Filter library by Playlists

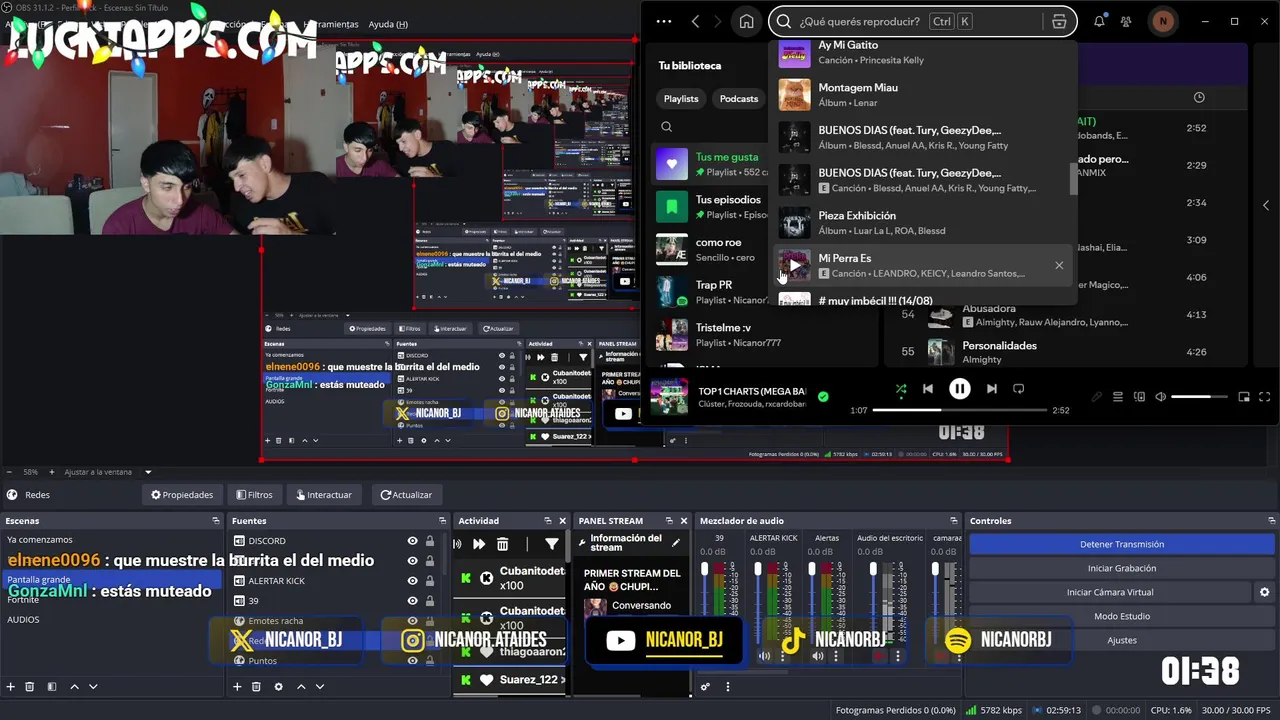point(681,99)
